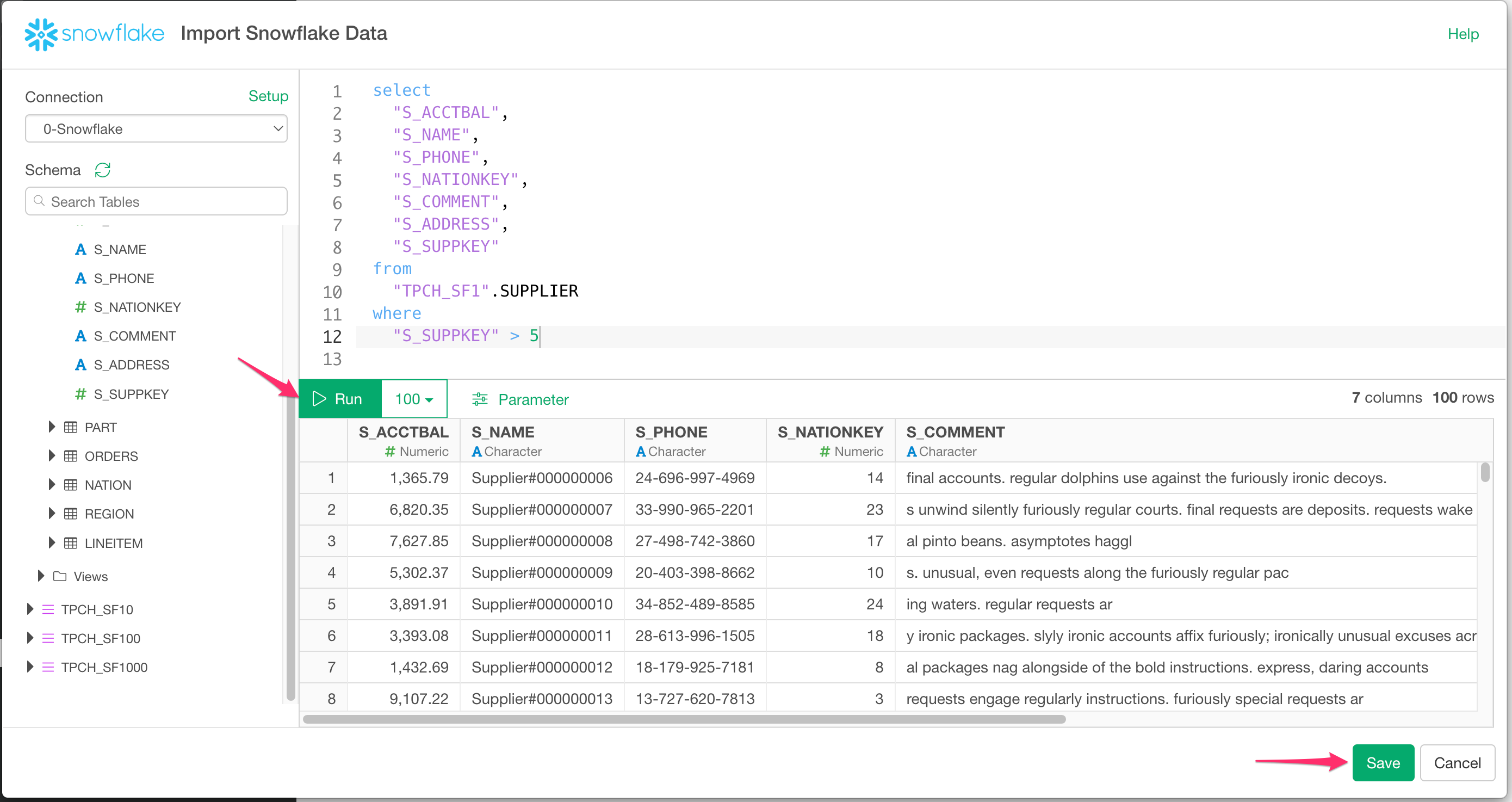This screenshot has width=1512, height=802.
Task: Click SQL editor line 10 SUPPLIER text
Action: coord(539,291)
